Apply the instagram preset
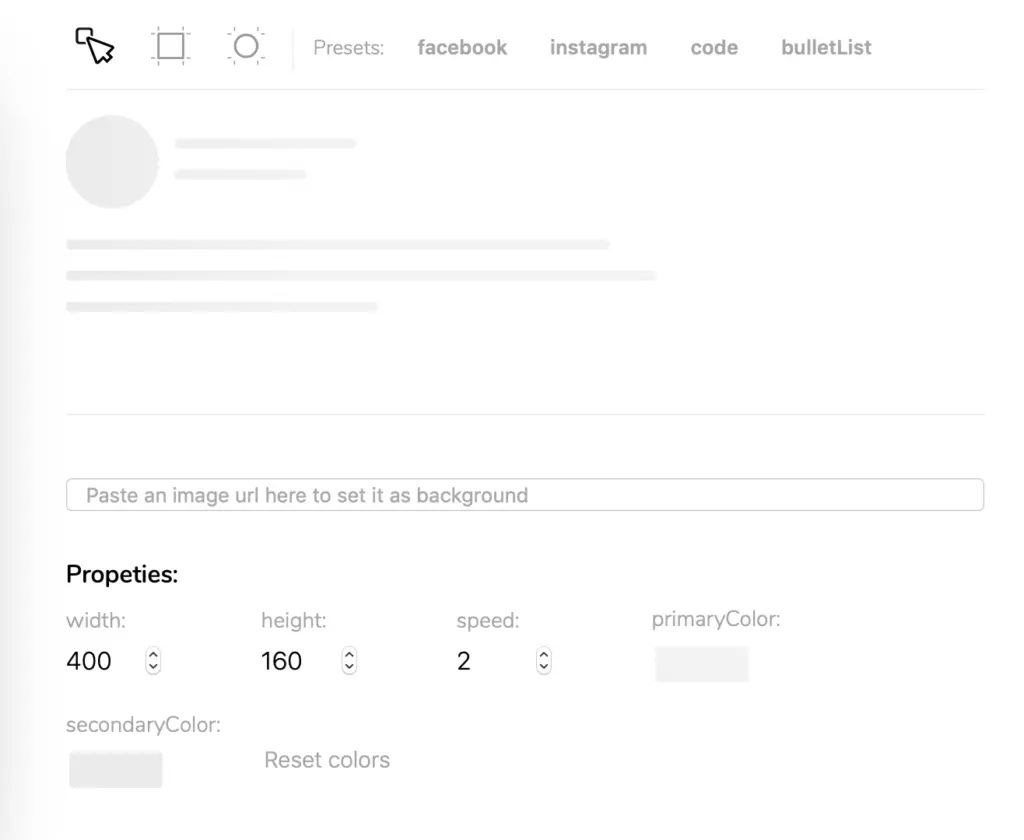 coord(598,47)
